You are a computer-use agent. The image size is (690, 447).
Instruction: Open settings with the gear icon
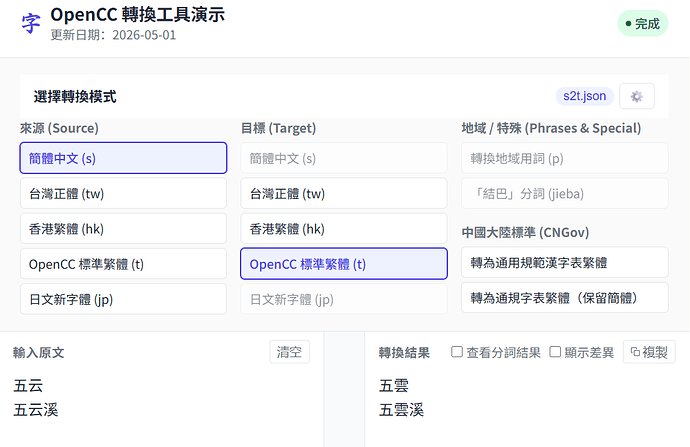pyautogui.click(x=636, y=96)
